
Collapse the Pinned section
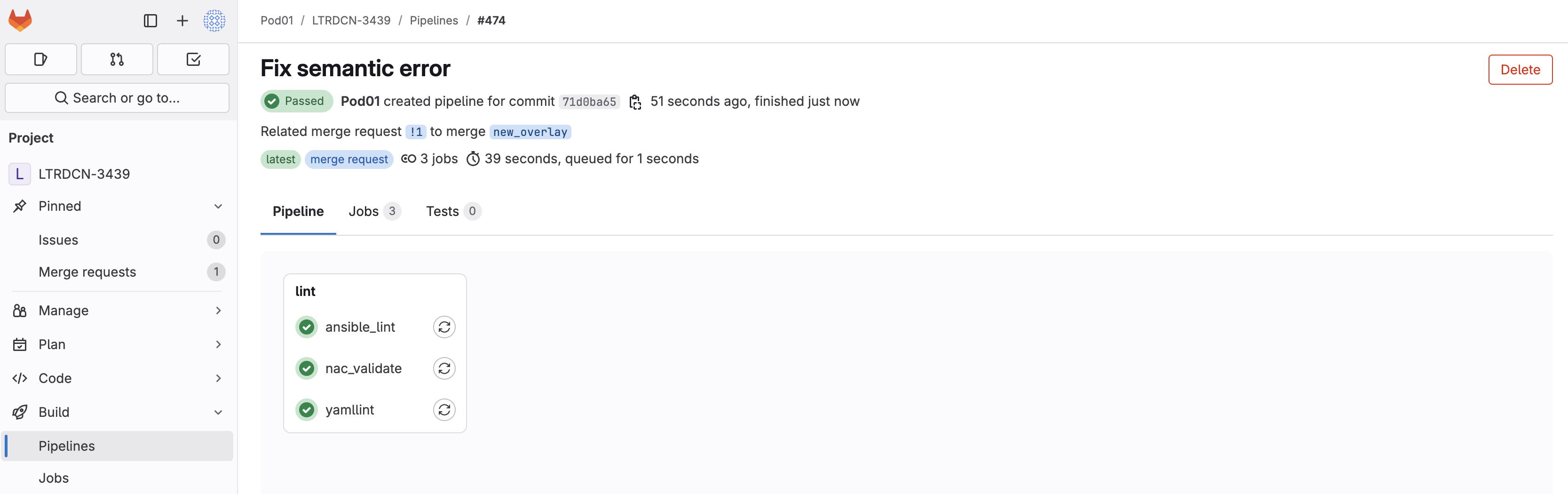pos(218,207)
